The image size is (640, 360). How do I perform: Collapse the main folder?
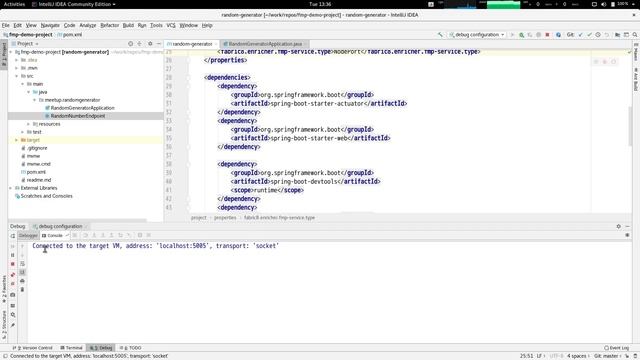[x=23, y=84]
